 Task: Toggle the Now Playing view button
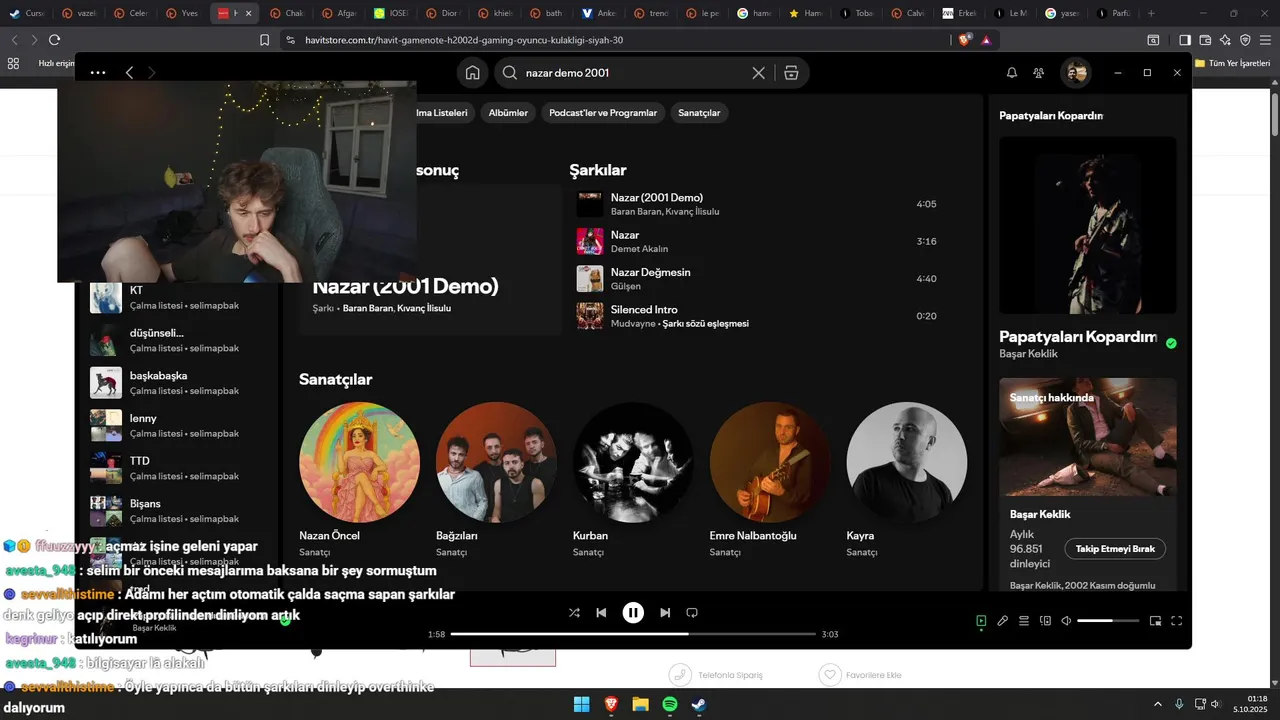coord(981,621)
